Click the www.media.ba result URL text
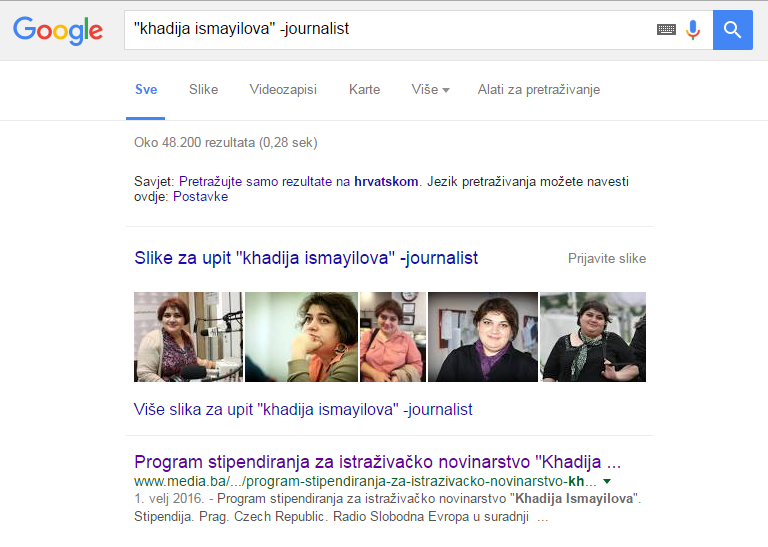 365,481
